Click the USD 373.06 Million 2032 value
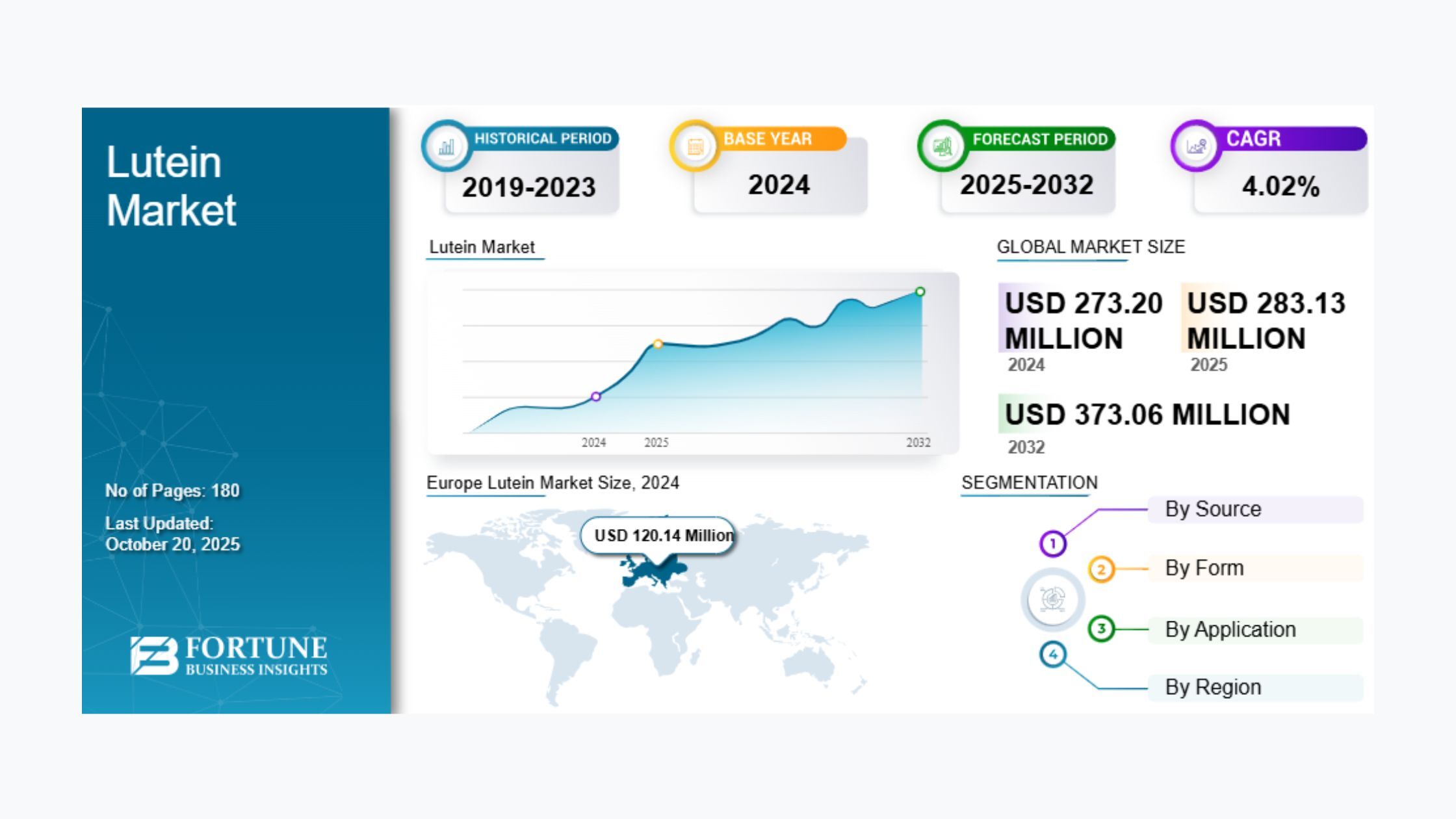1456x819 pixels. click(1147, 415)
